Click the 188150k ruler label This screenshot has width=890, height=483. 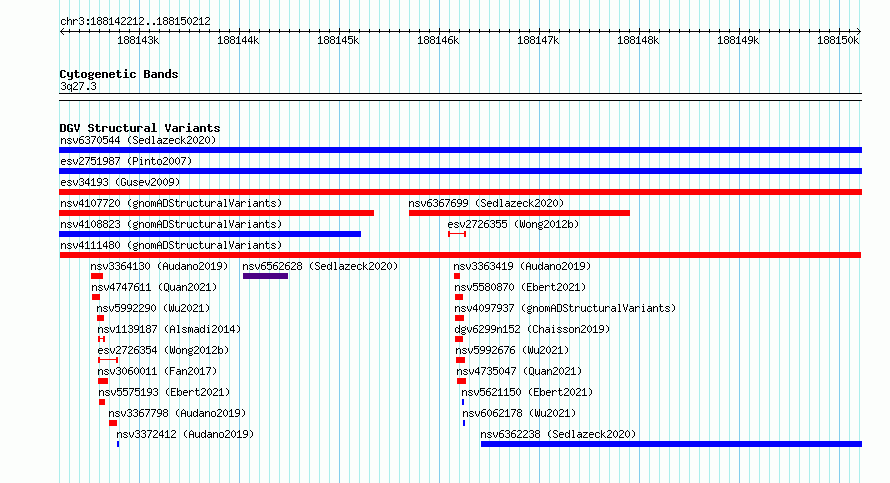838,40
